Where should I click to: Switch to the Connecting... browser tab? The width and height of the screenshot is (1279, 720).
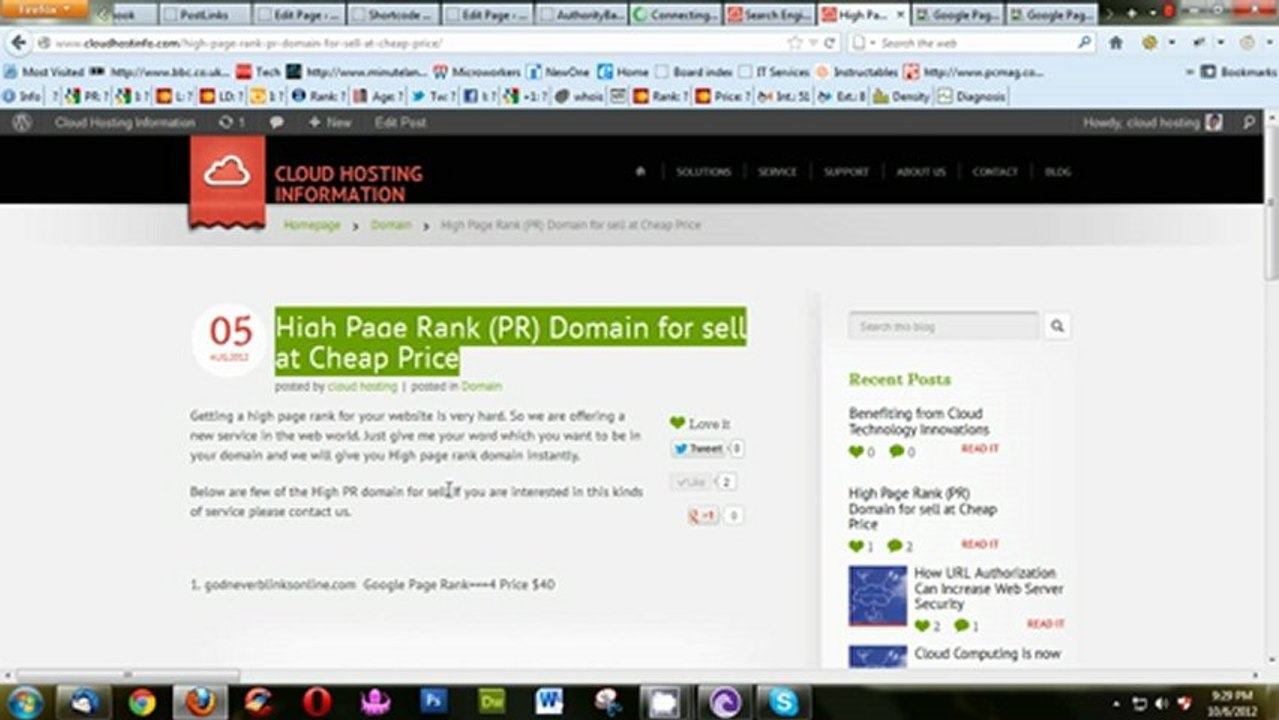(x=676, y=15)
